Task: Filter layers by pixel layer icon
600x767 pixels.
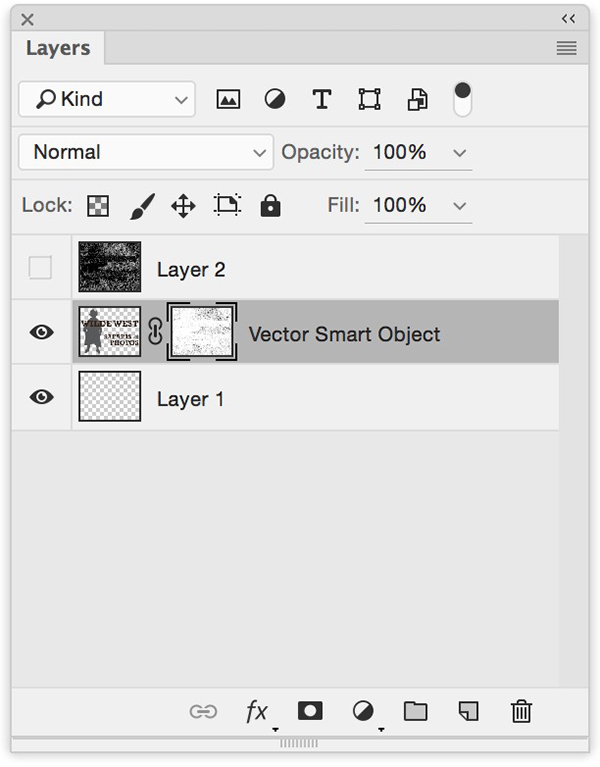Action: pyautogui.click(x=228, y=99)
